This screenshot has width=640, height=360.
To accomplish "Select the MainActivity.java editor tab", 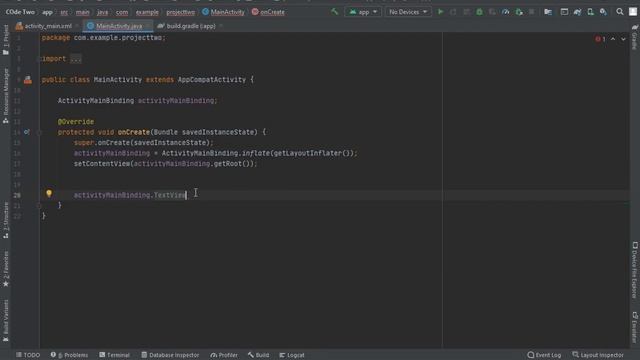I will 119,26.
